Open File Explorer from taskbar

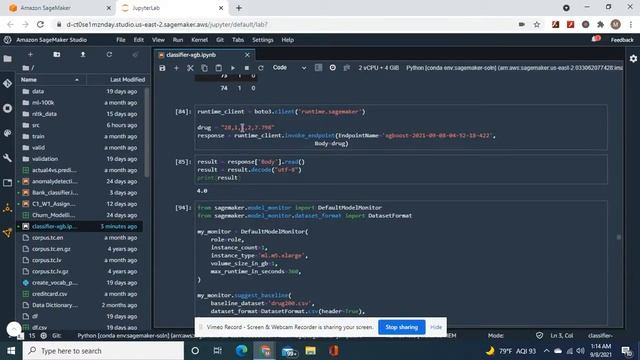[311, 351]
